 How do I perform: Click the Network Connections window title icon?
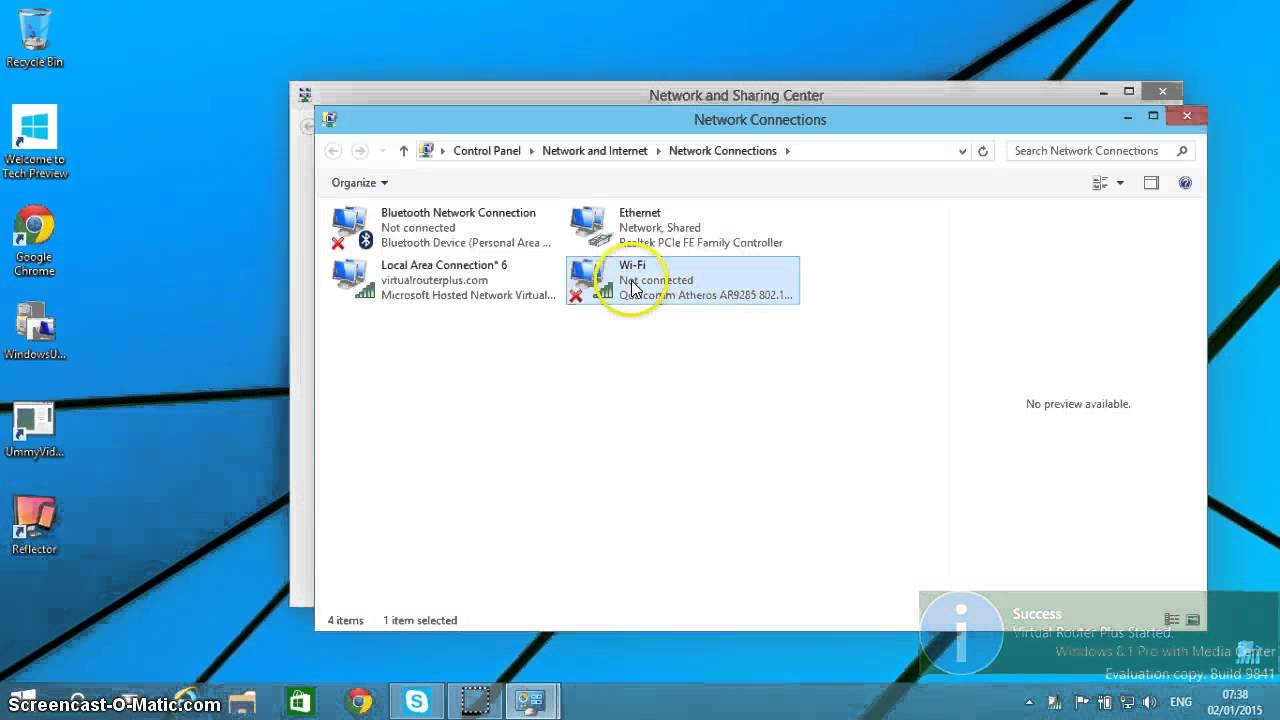[329, 119]
